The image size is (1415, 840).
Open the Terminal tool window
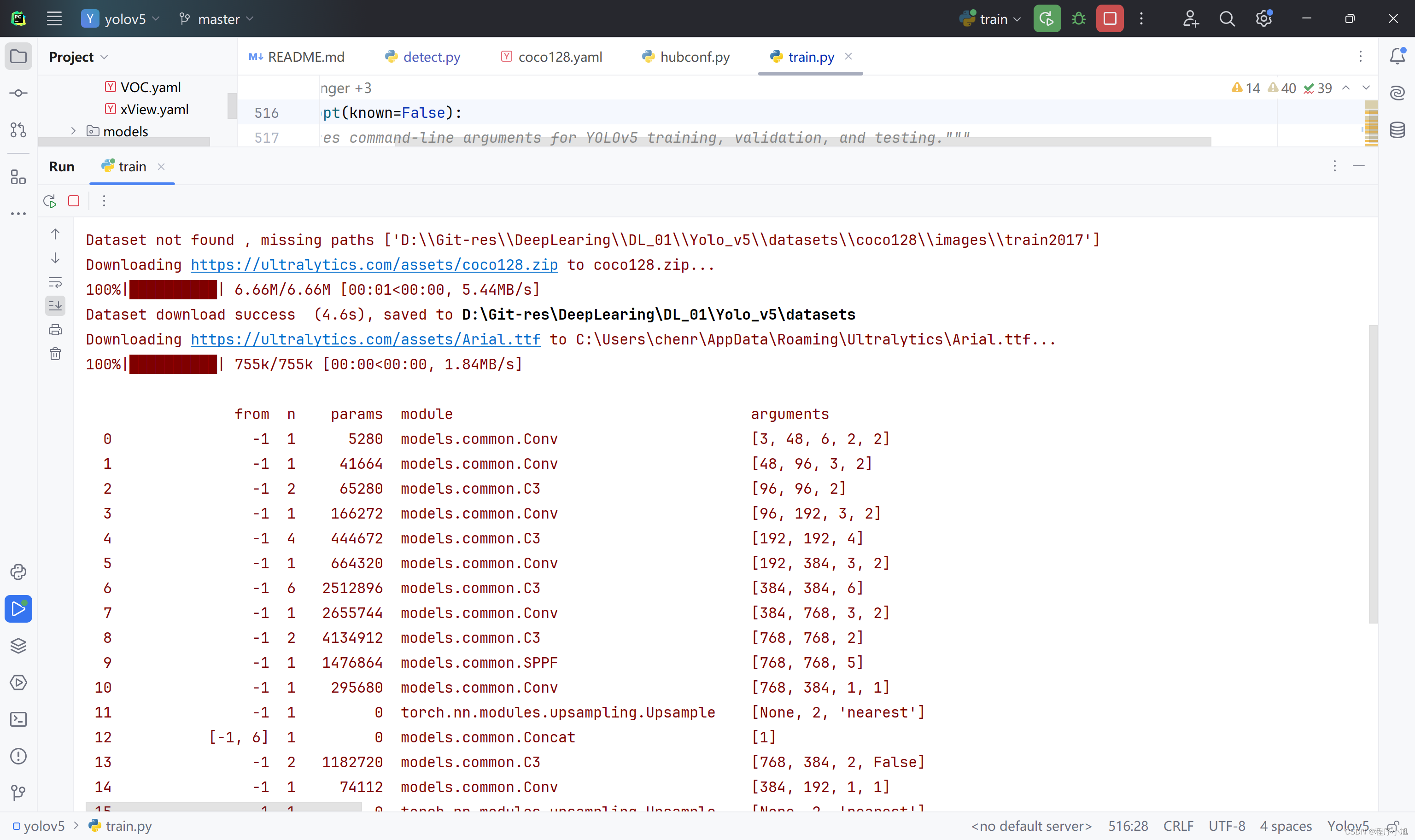pos(18,719)
